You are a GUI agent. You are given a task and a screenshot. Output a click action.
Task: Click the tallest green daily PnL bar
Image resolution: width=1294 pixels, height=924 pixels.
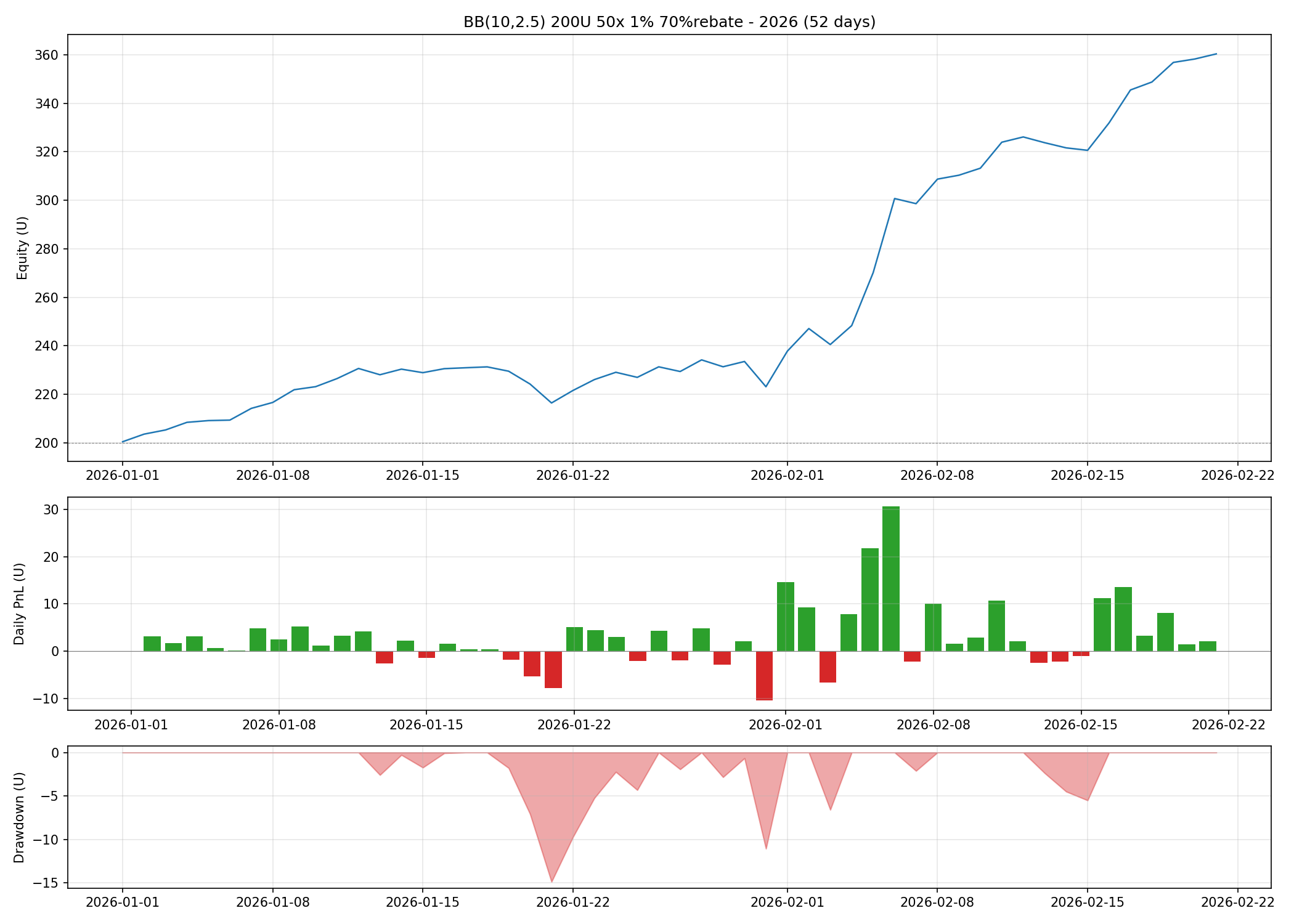tap(890, 578)
